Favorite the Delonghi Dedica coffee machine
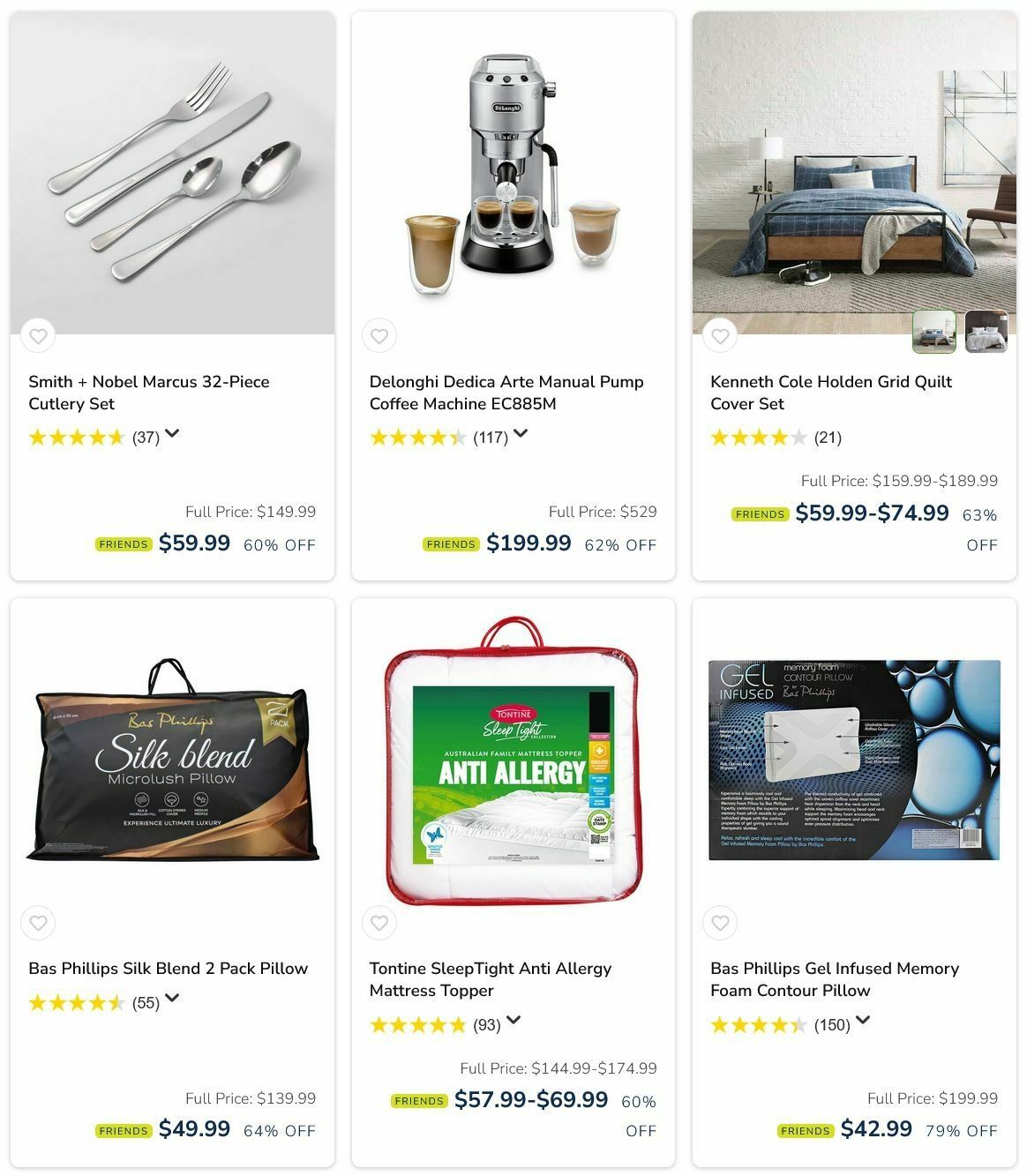Image resolution: width=1027 pixels, height=1176 pixels. 379,335
